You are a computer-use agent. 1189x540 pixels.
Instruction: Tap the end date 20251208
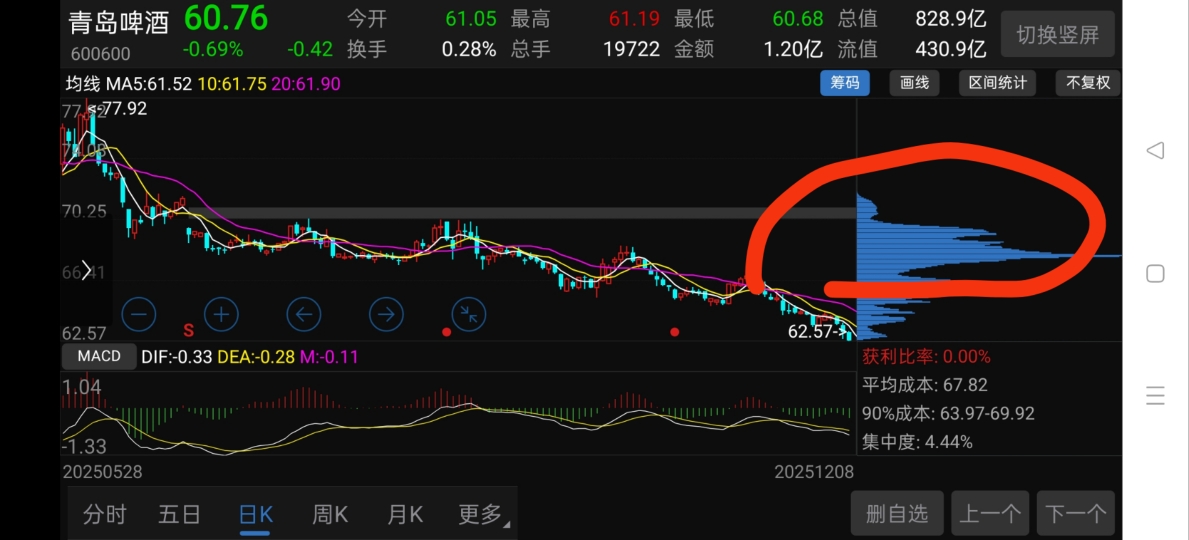tap(814, 472)
